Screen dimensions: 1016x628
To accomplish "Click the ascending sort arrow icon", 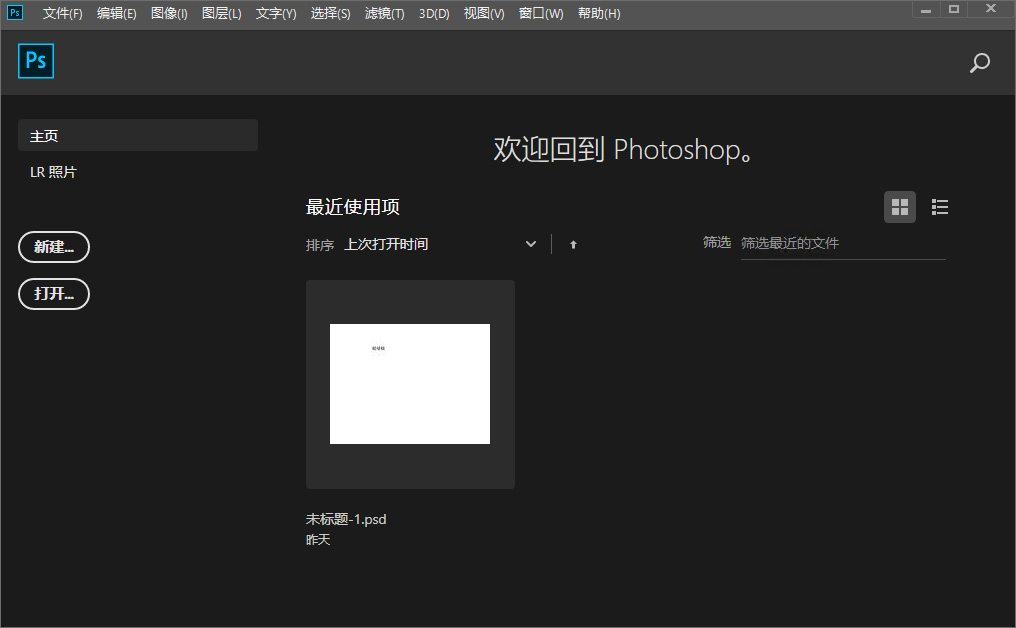I will click(573, 243).
